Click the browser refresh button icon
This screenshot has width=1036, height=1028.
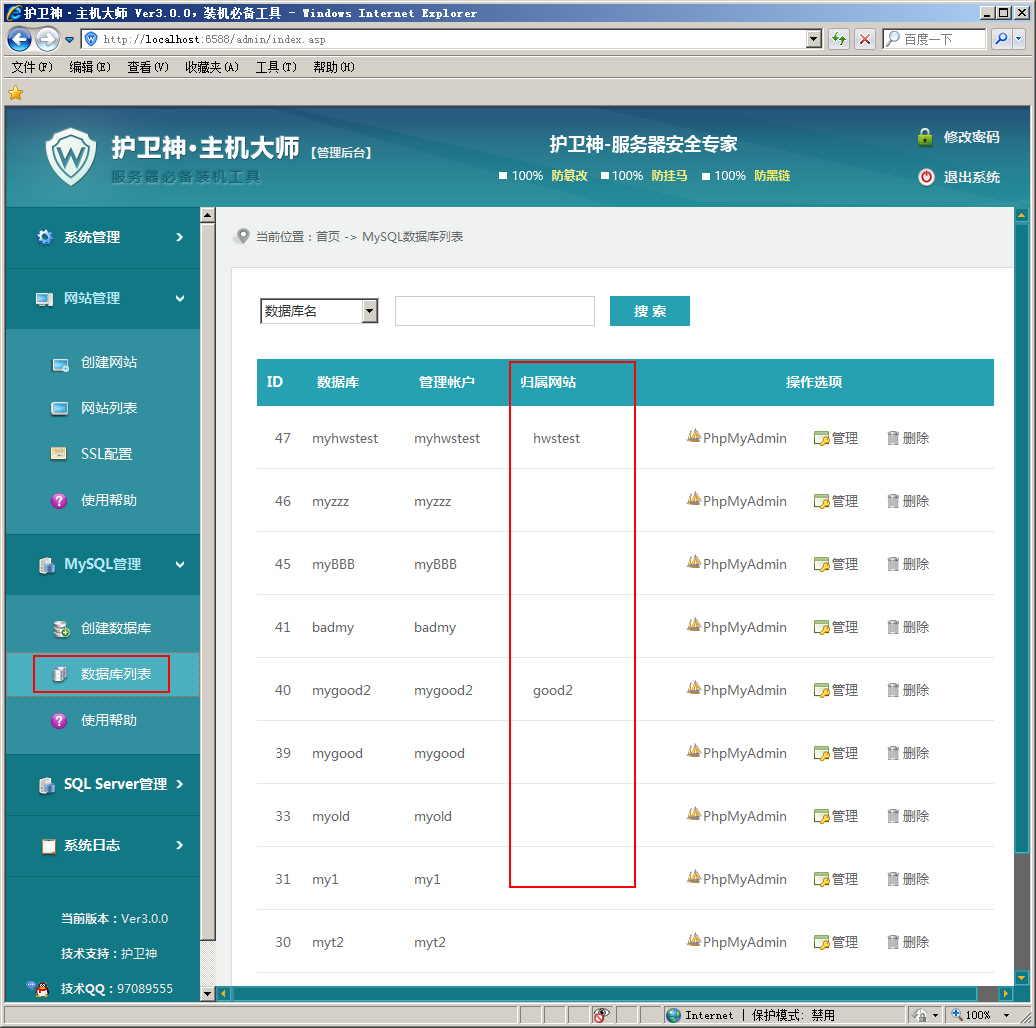(x=839, y=39)
